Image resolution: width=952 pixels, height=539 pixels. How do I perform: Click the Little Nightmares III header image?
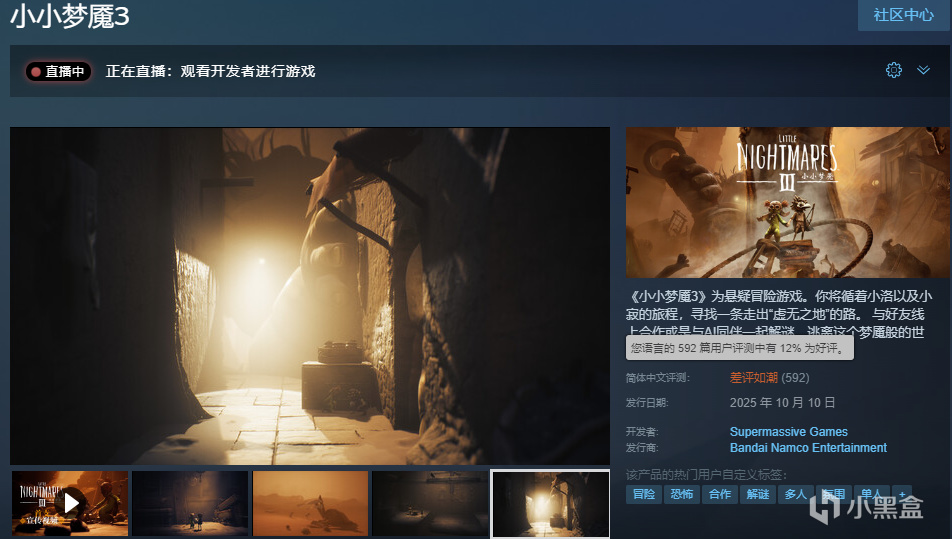tap(787, 202)
